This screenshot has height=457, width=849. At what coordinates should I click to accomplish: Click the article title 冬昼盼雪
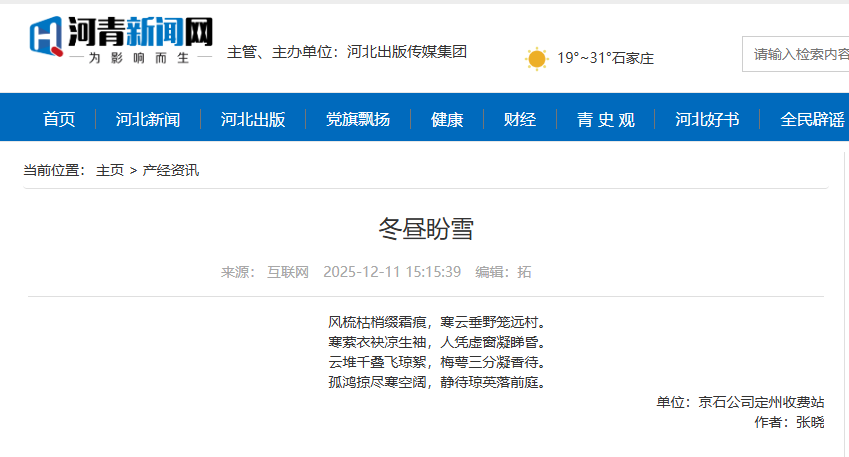point(426,229)
